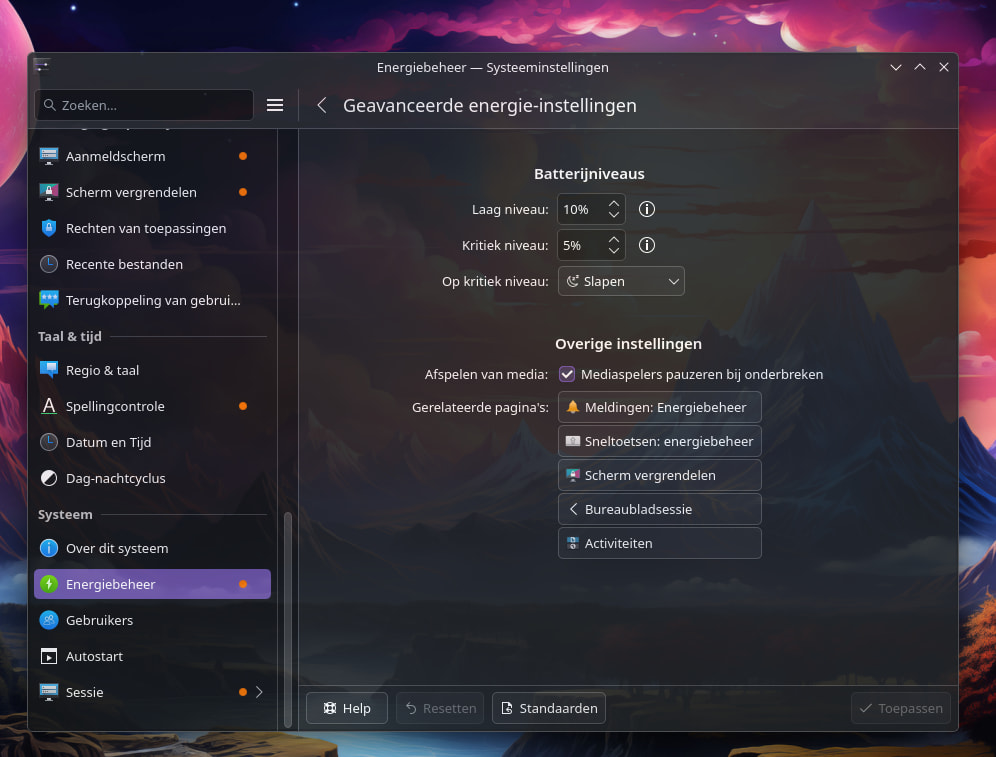The width and height of the screenshot is (996, 757).
Task: Click info icon next to Laag niveau
Action: pyautogui.click(x=647, y=210)
